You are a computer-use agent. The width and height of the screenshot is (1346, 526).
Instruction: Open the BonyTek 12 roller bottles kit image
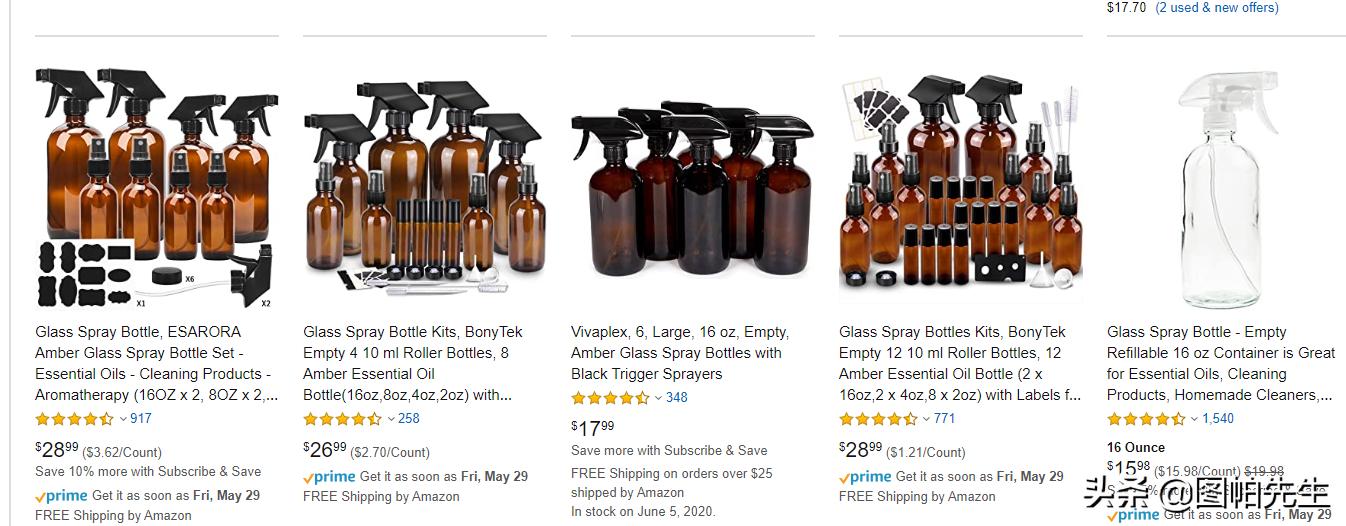(961, 188)
